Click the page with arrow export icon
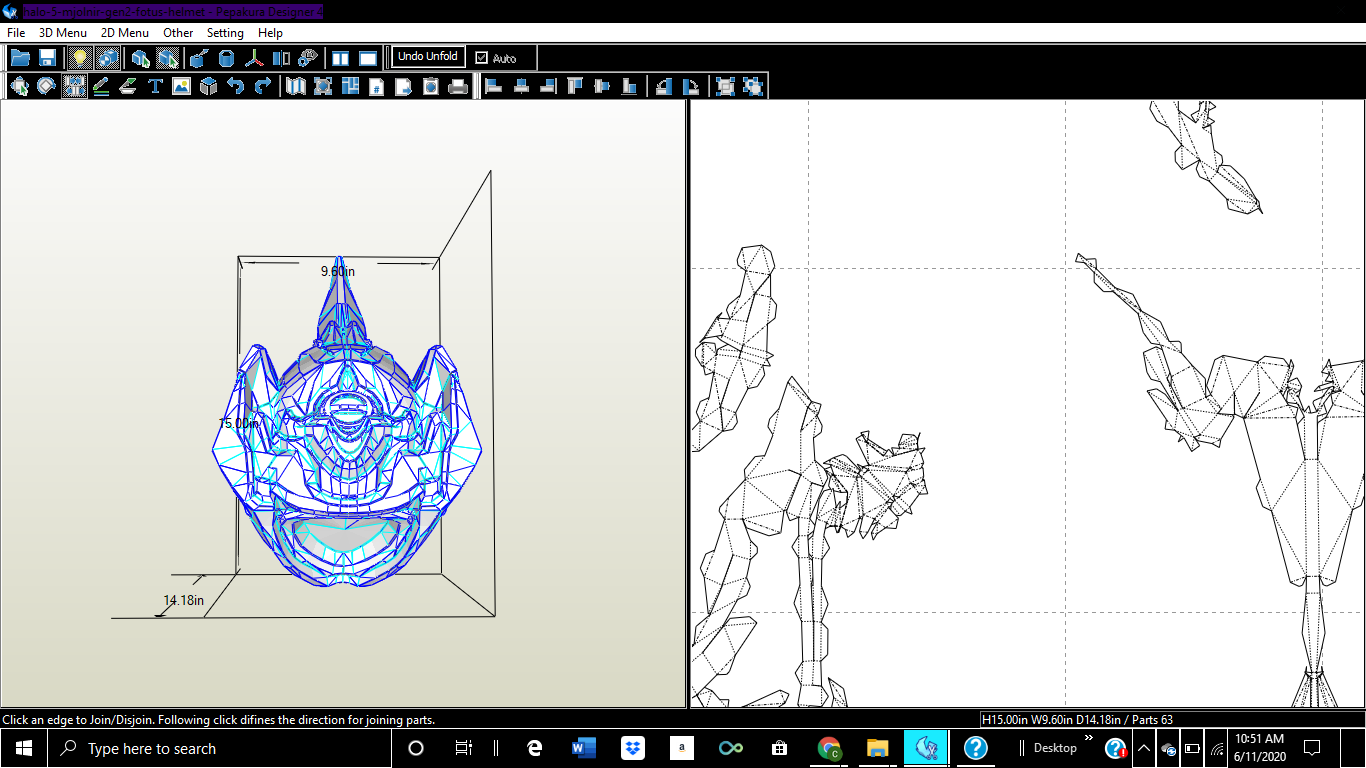Viewport: 1366px width, 768px height. [404, 86]
